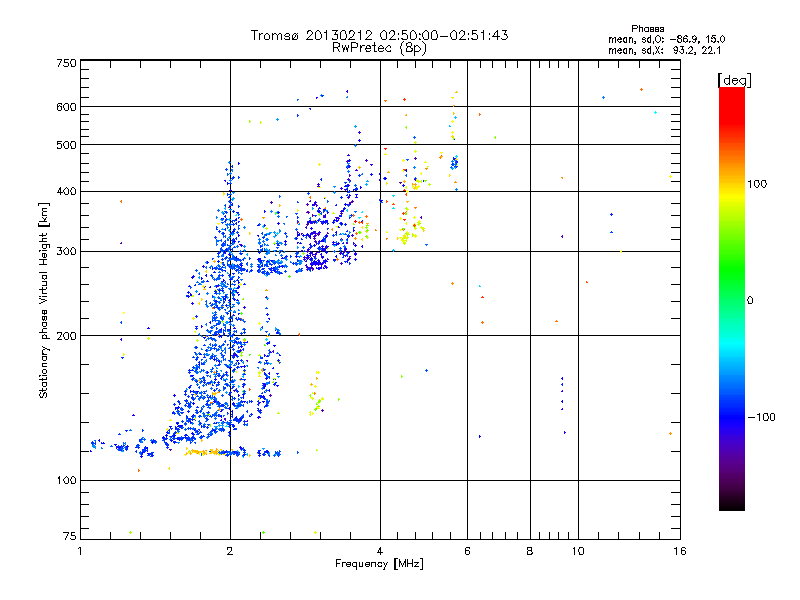Click the colorbar label '0'
Viewport: 800px width, 600px height.
(x=750, y=300)
